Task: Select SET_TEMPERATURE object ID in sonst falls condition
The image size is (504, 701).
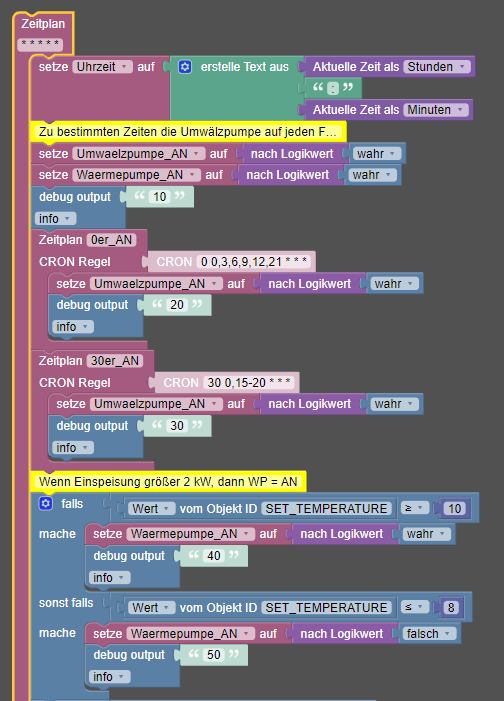Action: click(x=326, y=608)
